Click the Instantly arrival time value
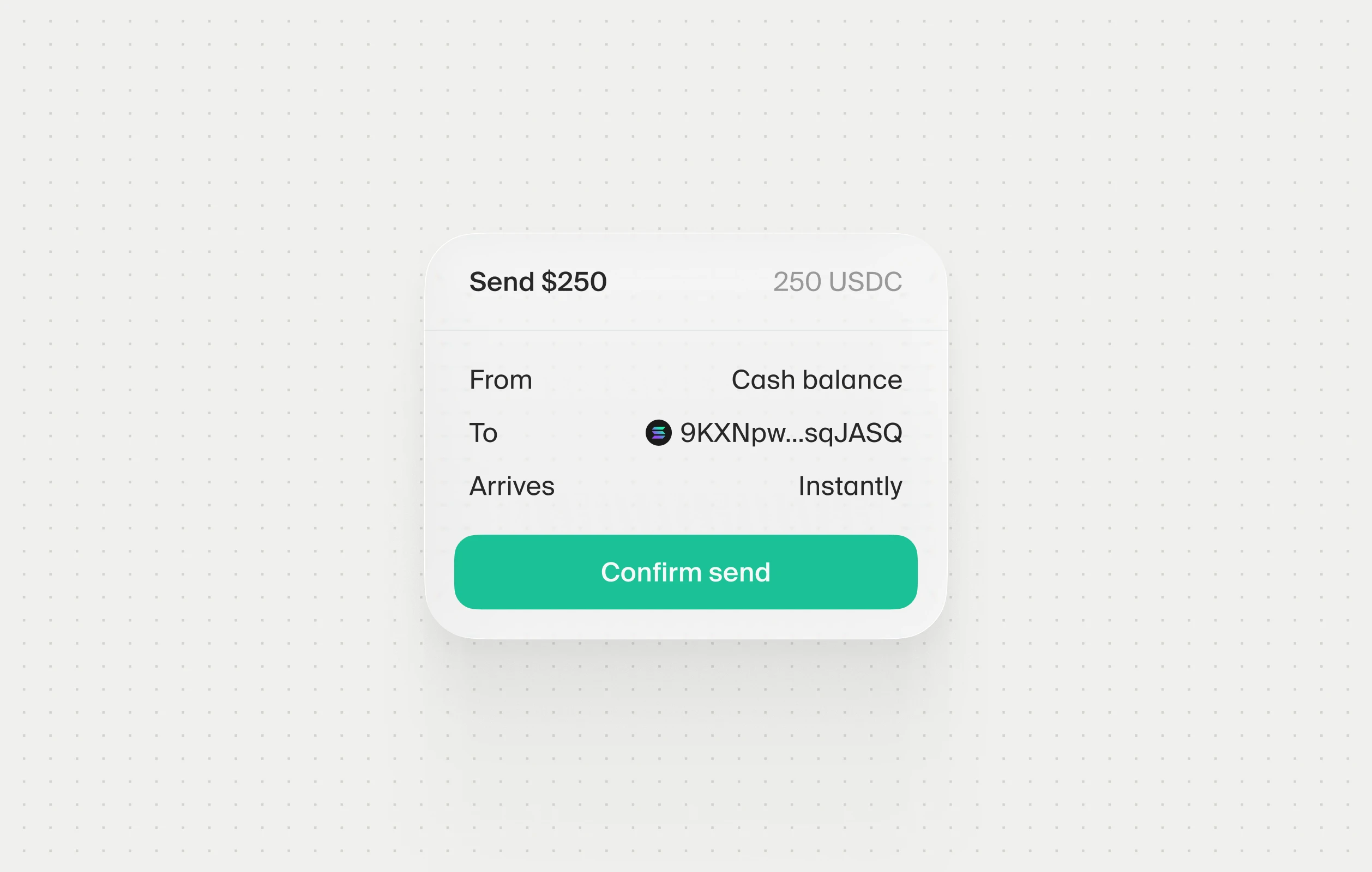 850,486
